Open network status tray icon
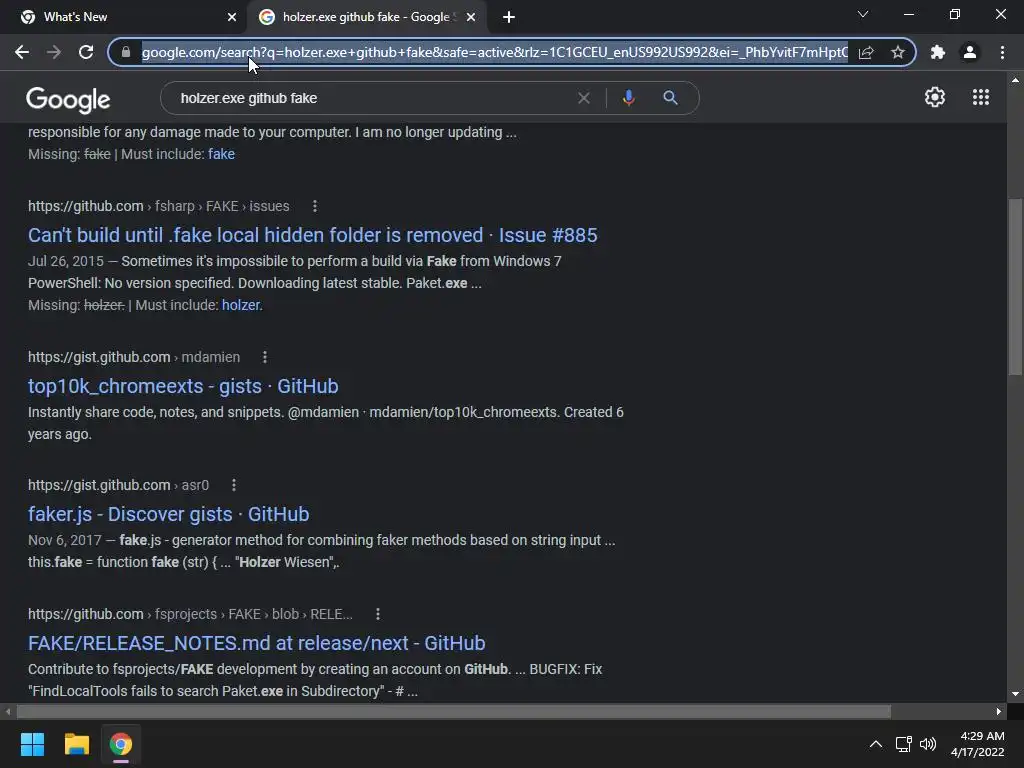 903,744
